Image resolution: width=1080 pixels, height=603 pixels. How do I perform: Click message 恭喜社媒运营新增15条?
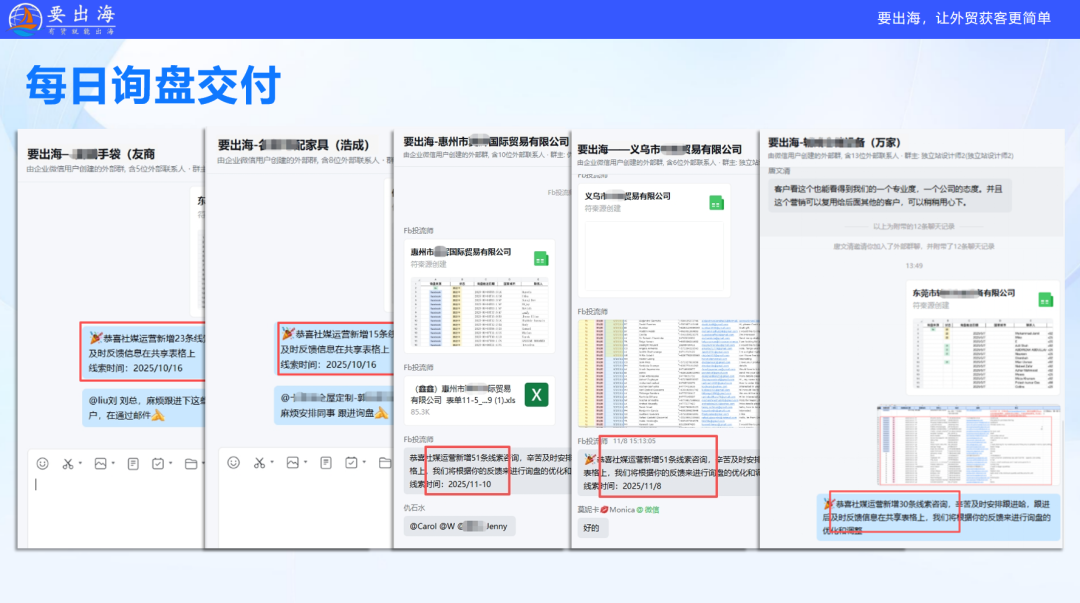[x=335, y=349]
